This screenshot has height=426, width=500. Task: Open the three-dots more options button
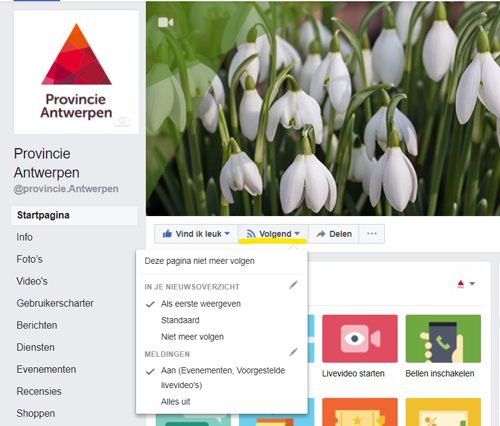pyautogui.click(x=372, y=234)
